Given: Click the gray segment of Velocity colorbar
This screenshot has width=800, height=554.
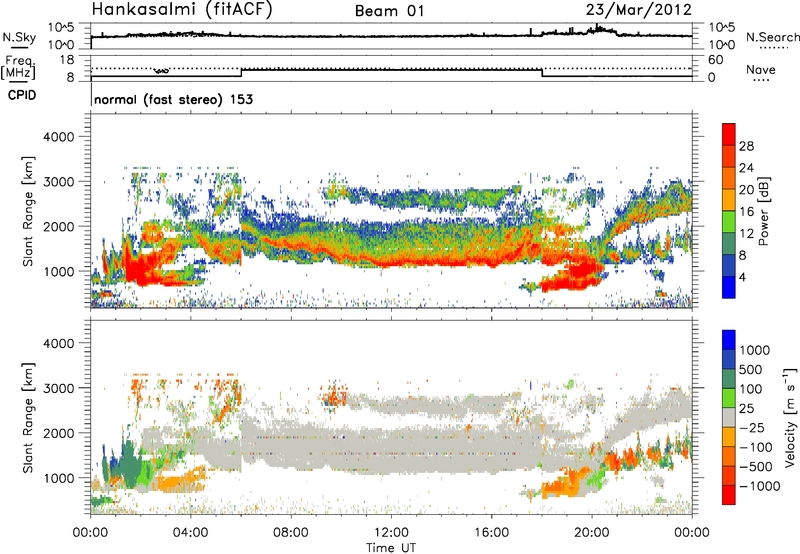Looking at the screenshot, I should click(729, 418).
